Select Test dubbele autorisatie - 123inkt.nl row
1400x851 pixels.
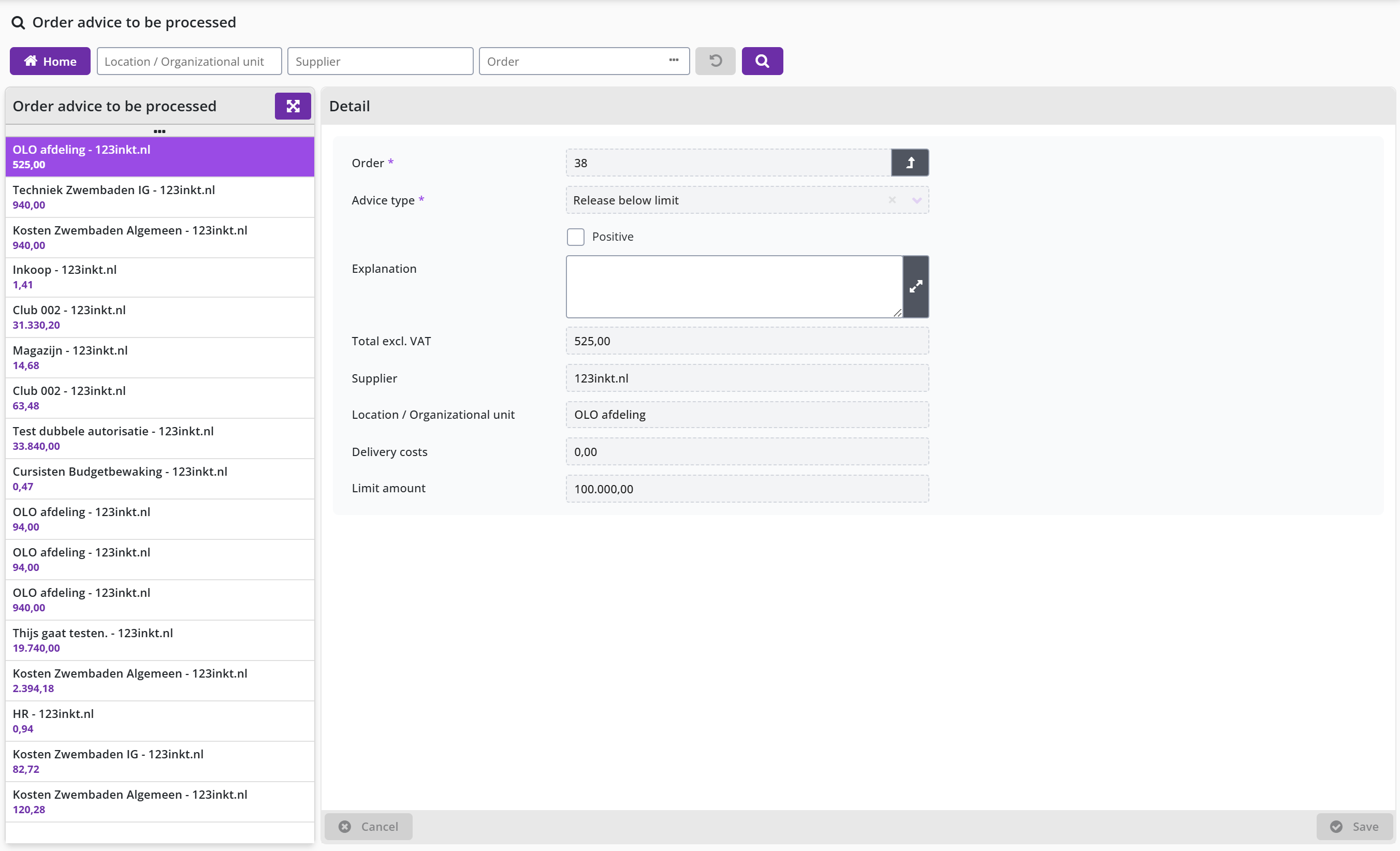159,438
